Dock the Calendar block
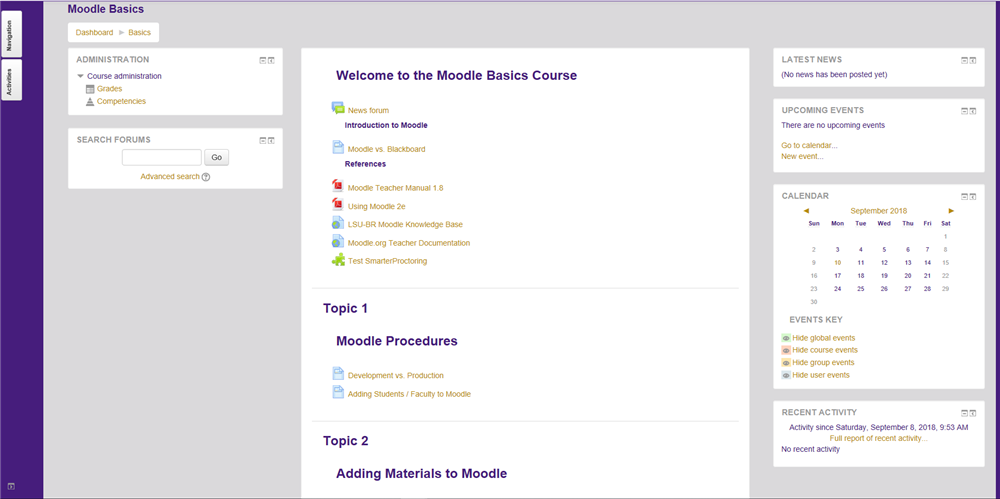This screenshot has height=499, width=1000. tap(973, 197)
